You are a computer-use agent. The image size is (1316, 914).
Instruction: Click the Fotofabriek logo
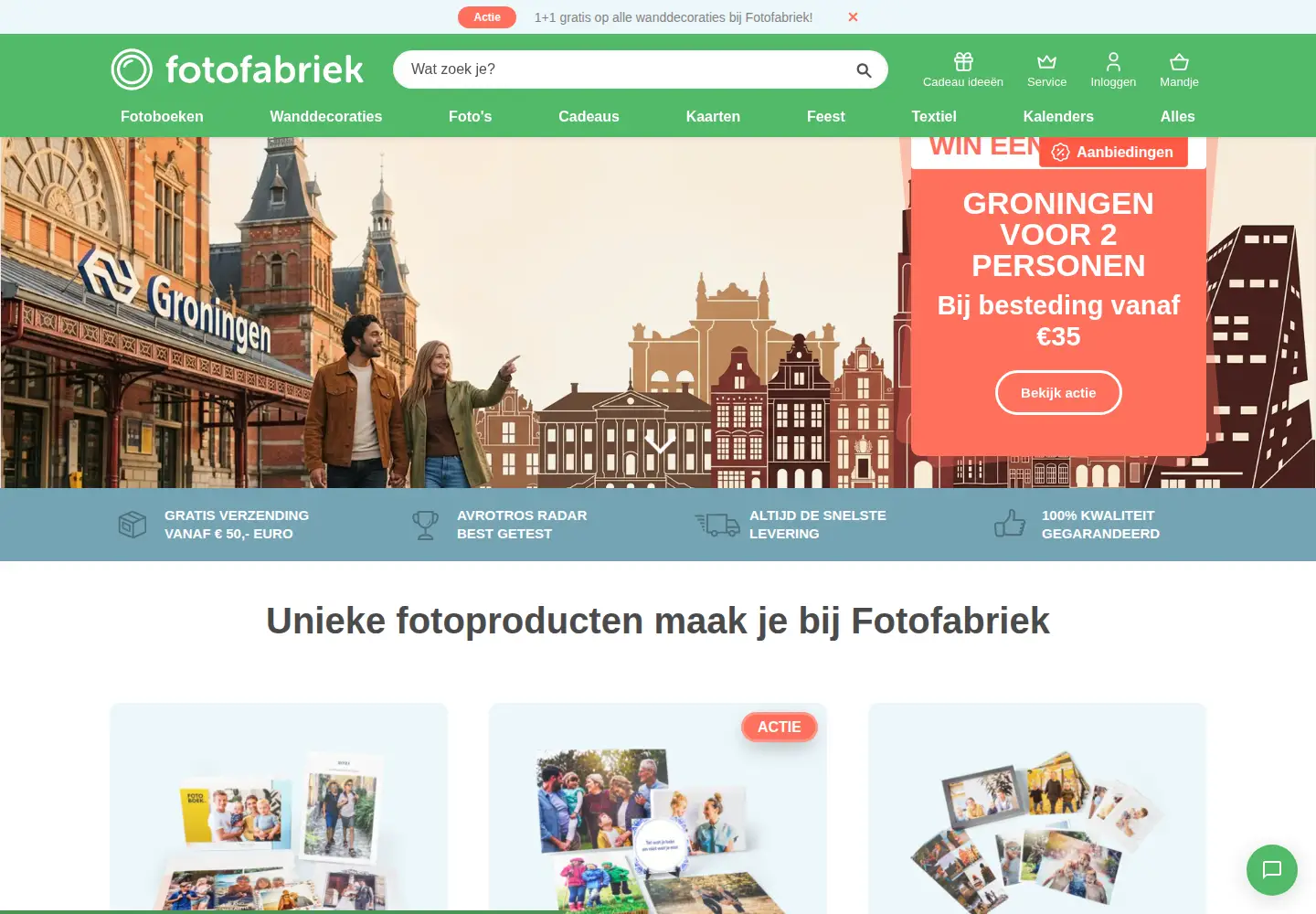pyautogui.click(x=238, y=69)
